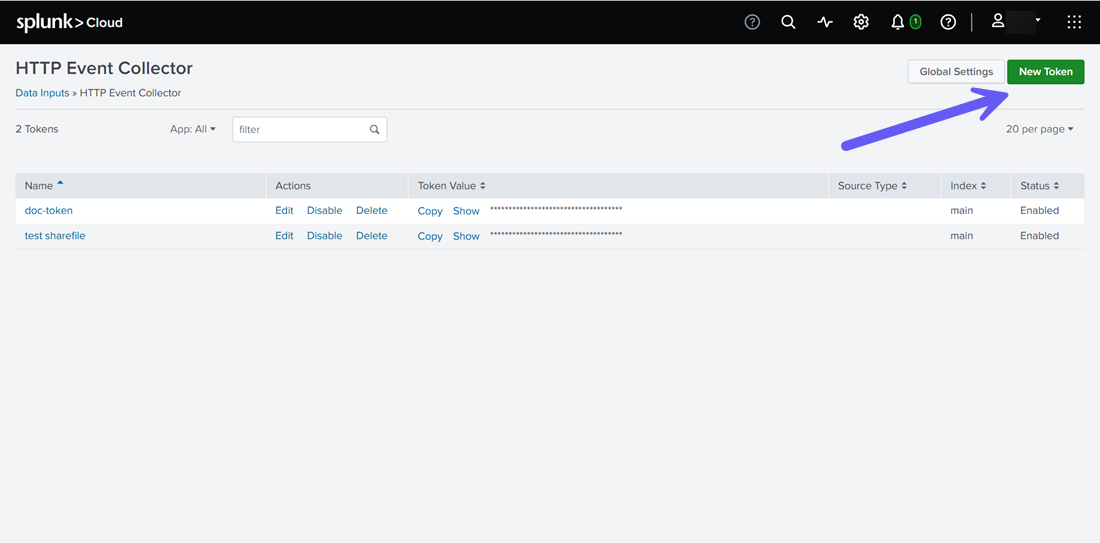Click the masked token value for test sharefile

(x=556, y=234)
